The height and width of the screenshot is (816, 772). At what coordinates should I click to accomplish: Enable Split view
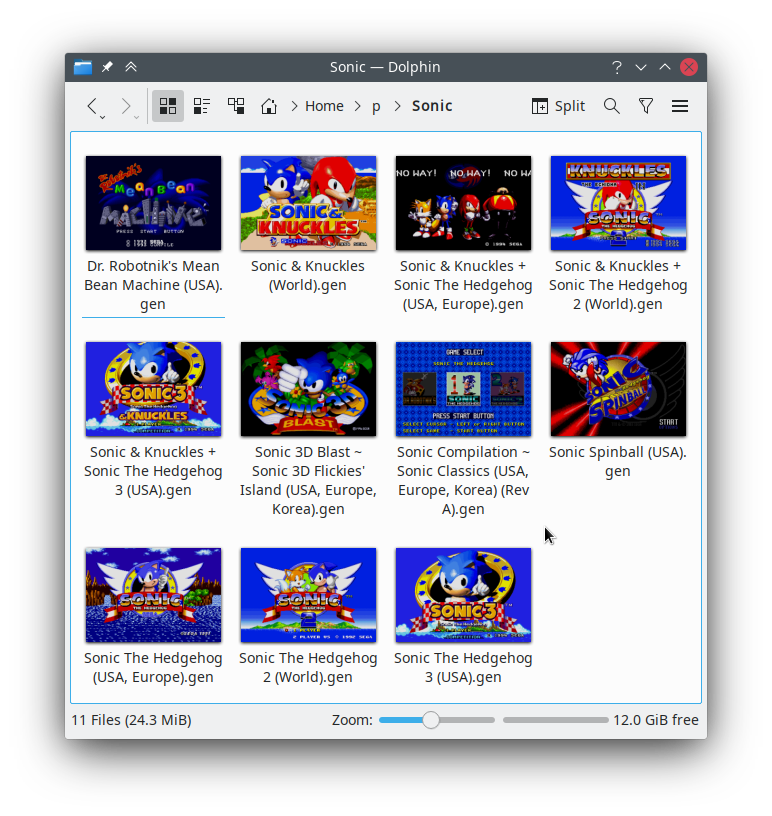coord(558,106)
